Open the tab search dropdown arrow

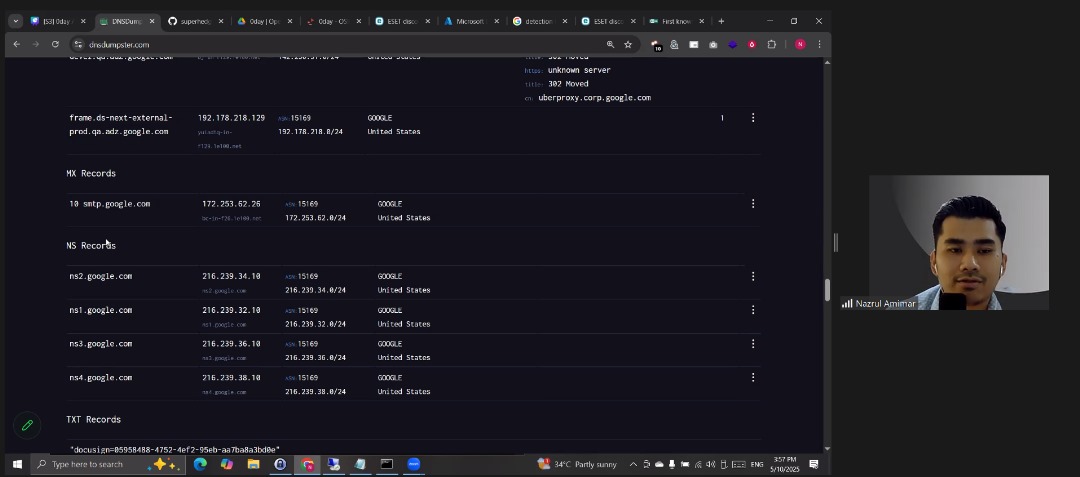(x=15, y=21)
